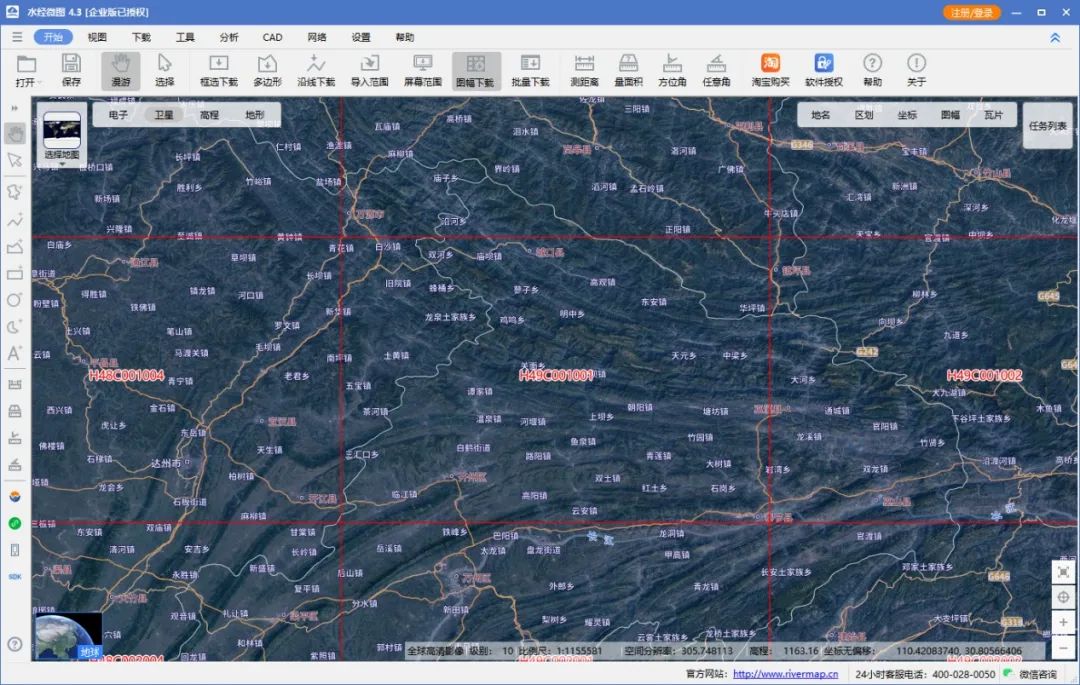The image size is (1080, 685).
Task: Open the 视图 menu tab
Action: 97,37
